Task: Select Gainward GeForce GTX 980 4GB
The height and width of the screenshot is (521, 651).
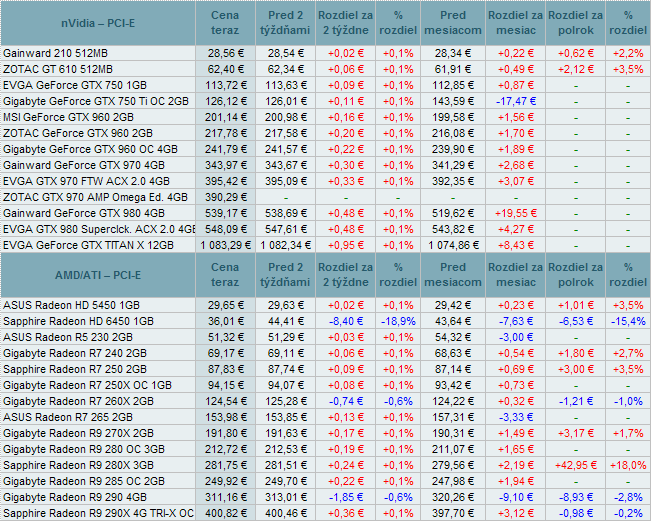Action: [84, 213]
